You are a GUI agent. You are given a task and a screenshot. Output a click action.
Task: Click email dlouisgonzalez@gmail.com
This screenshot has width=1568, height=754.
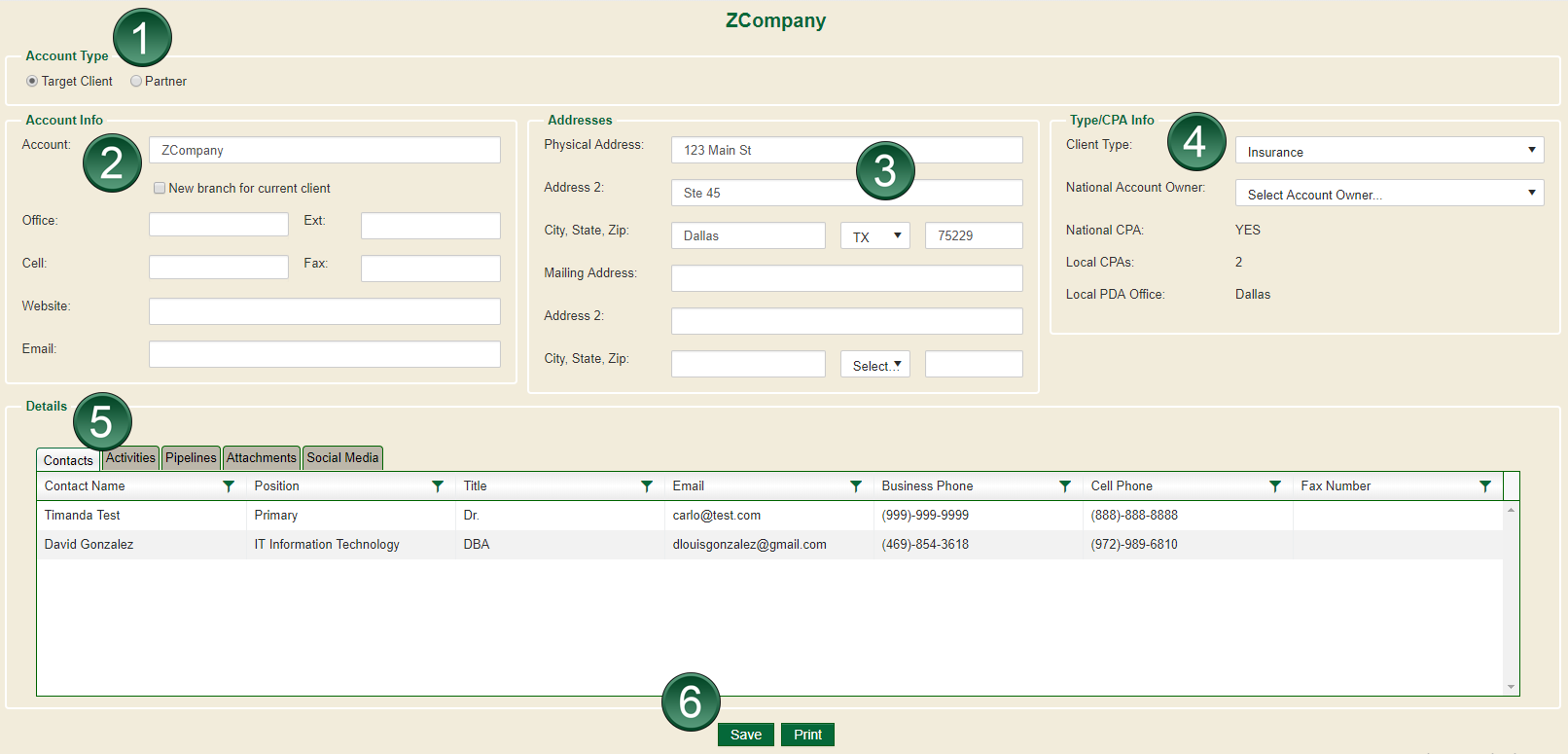pyautogui.click(x=750, y=545)
